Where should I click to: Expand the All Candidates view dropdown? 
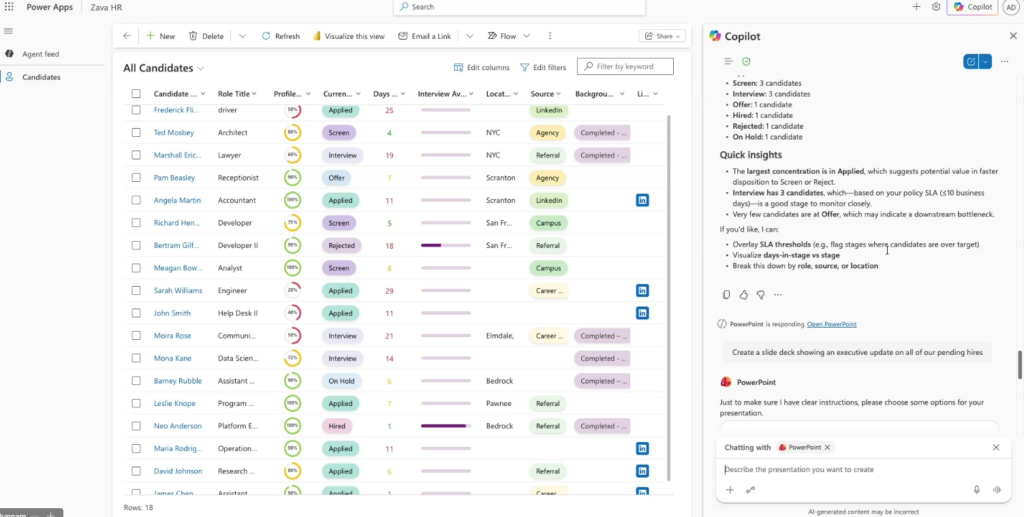click(201, 68)
